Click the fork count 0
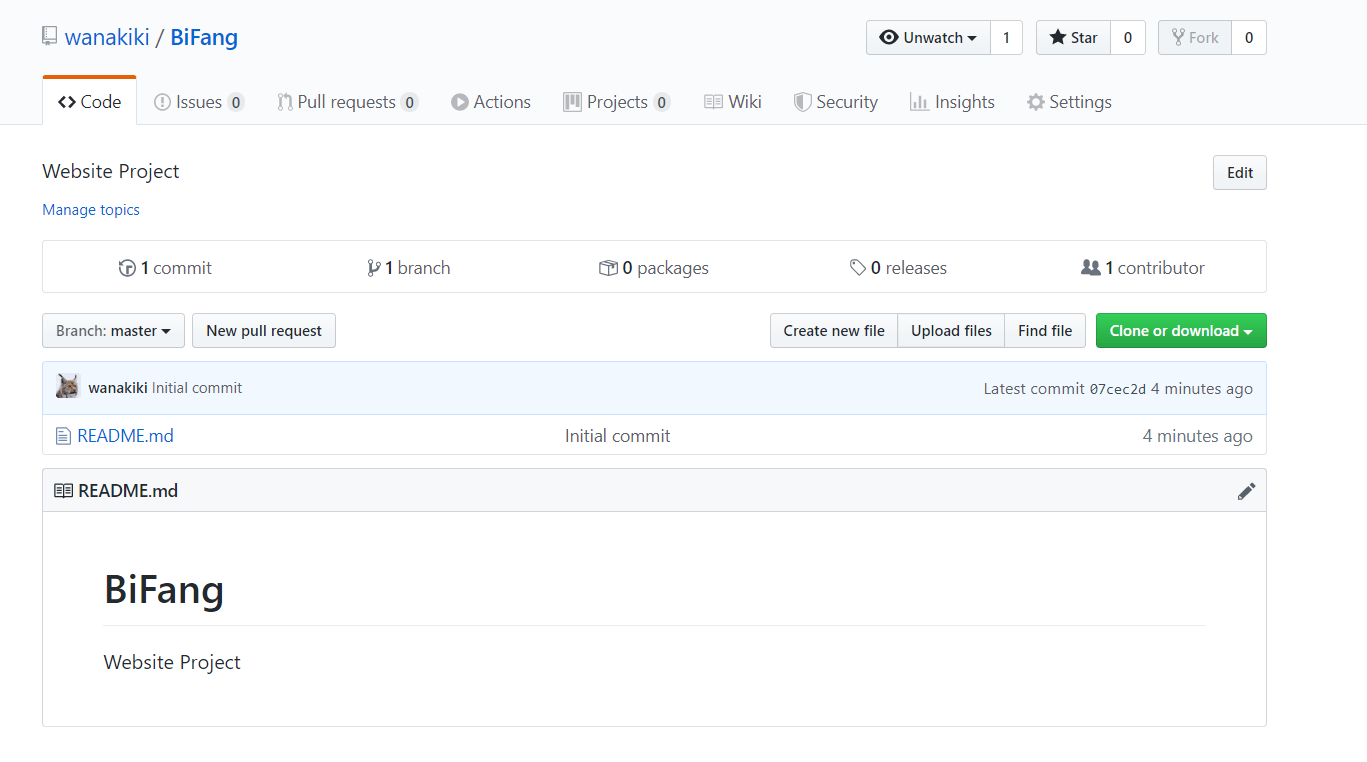1367x762 pixels. point(1249,38)
